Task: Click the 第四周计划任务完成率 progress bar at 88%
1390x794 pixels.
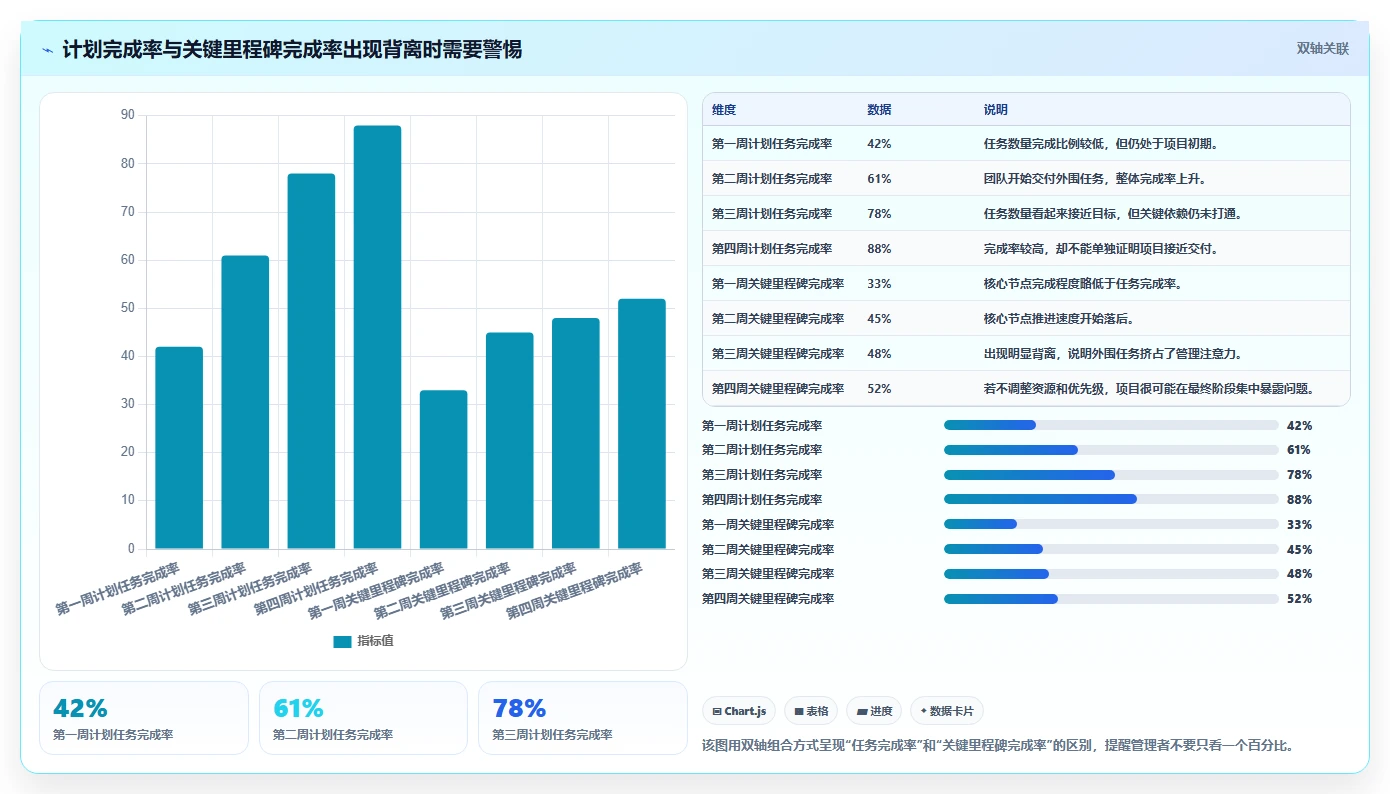Action: (1111, 499)
